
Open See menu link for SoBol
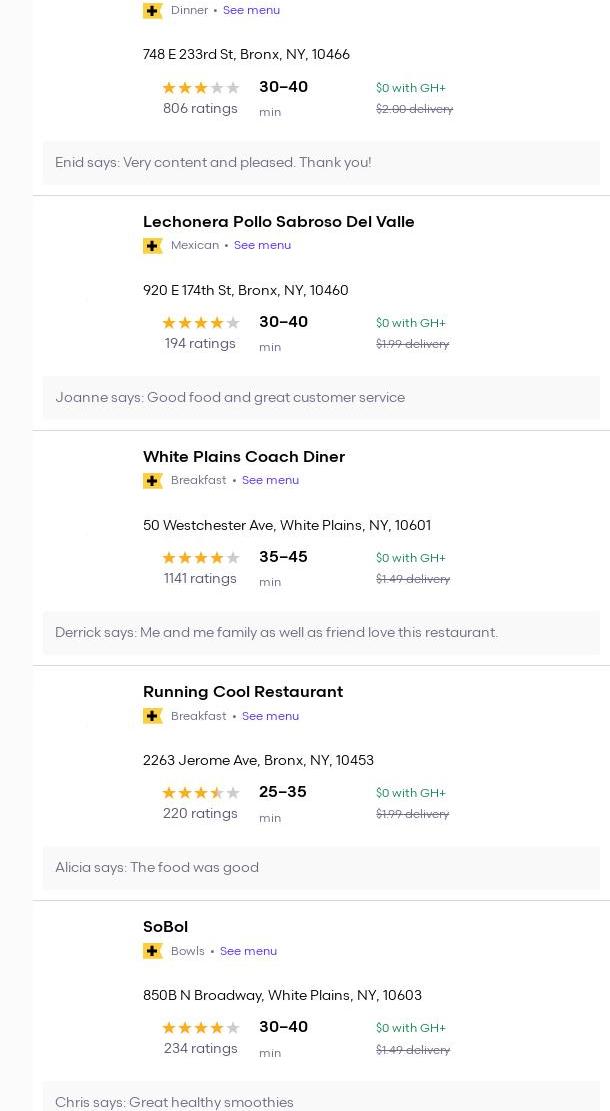pos(248,951)
